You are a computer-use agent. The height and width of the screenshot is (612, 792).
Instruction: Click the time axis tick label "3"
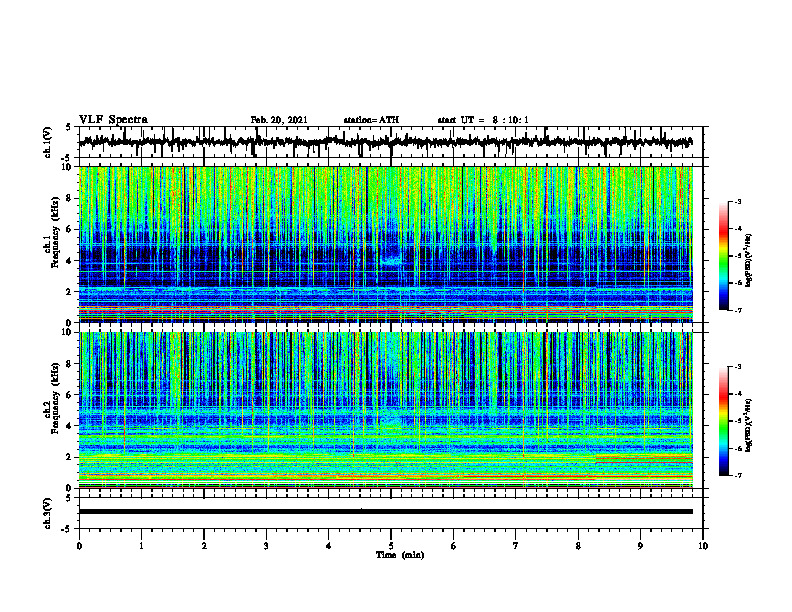[266, 546]
